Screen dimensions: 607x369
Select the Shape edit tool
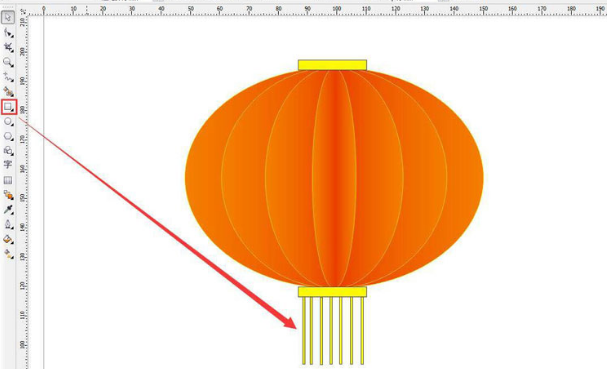(8, 33)
